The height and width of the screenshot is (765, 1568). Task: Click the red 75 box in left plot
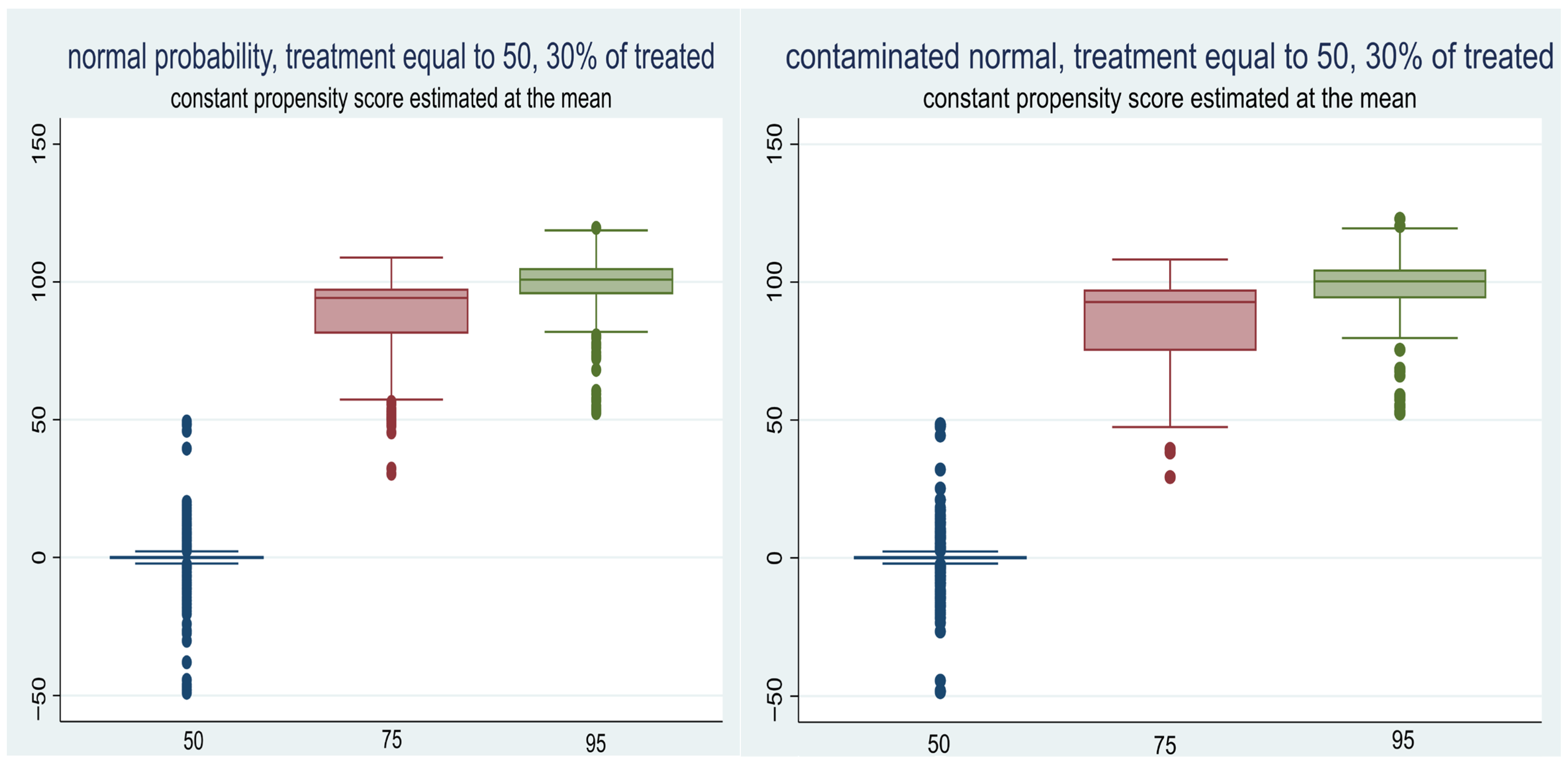[x=391, y=311]
